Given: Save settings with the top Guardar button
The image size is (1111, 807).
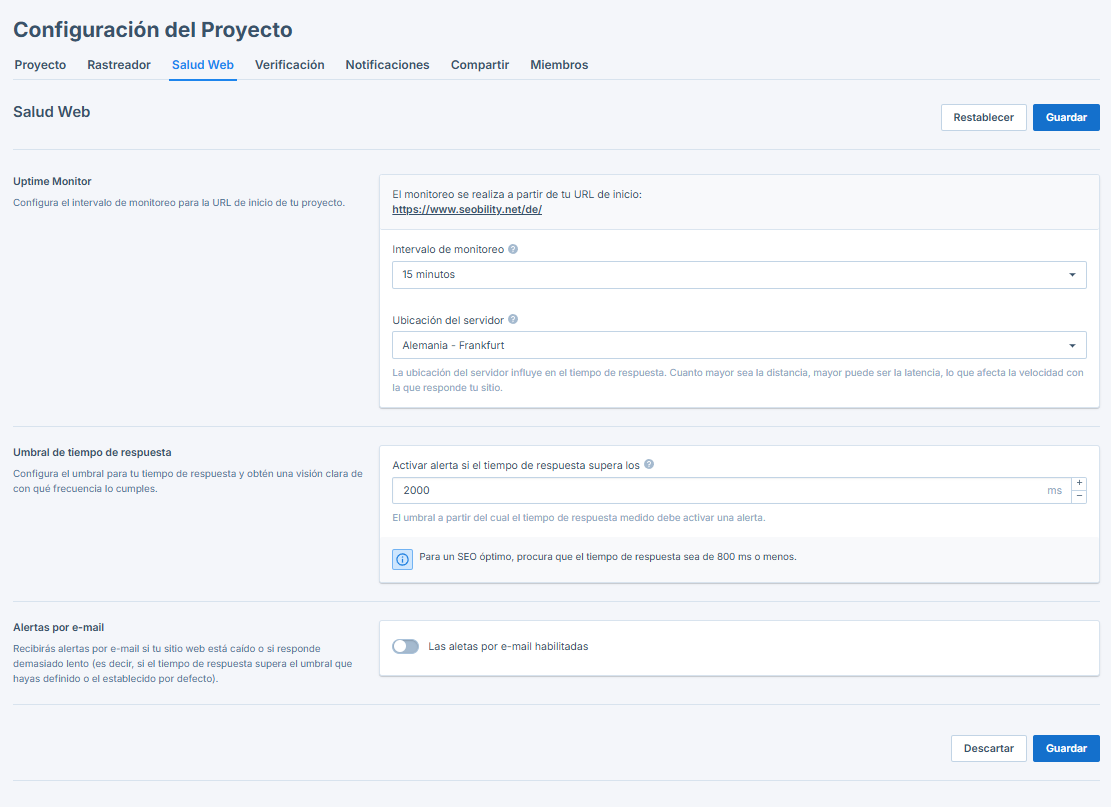Looking at the screenshot, I should [x=1066, y=117].
